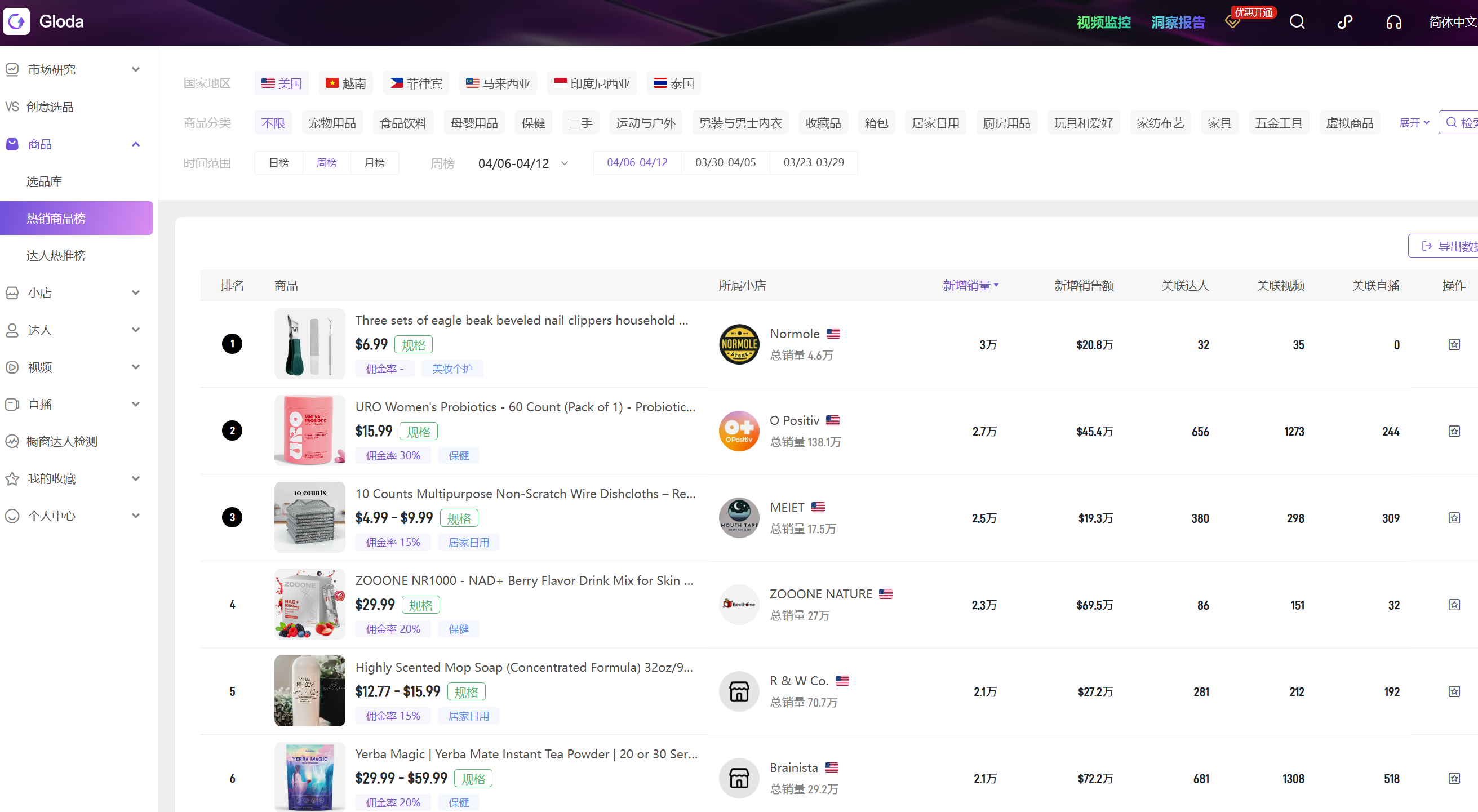This screenshot has height=812, width=1478.
Task: Collapse the 商品 sidebar menu
Action: point(136,144)
